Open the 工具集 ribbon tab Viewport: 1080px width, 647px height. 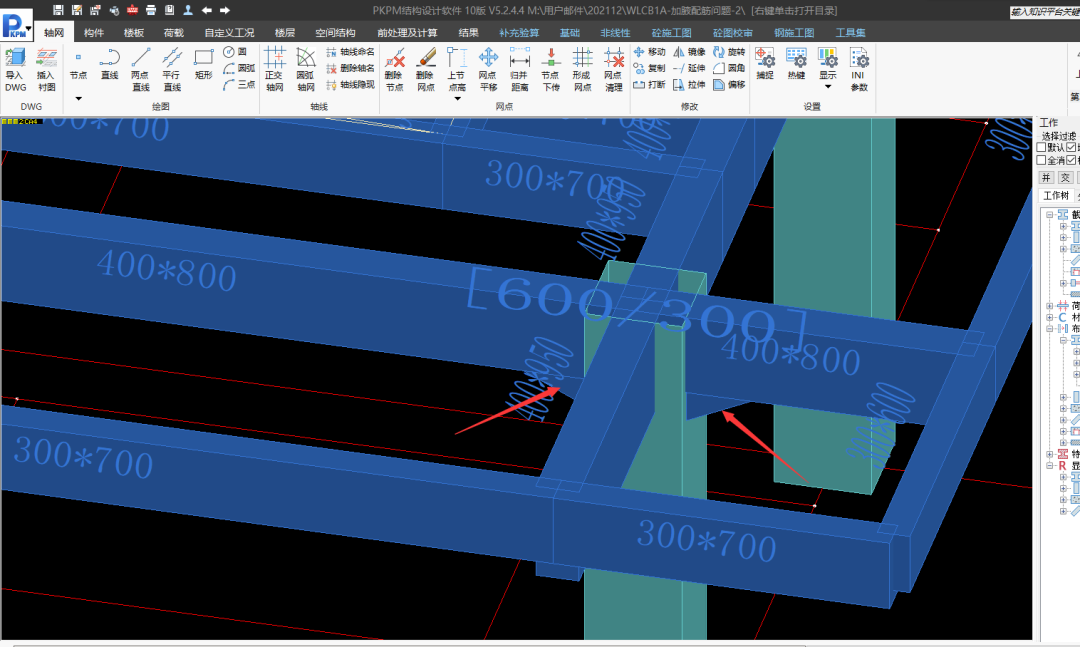[851, 32]
